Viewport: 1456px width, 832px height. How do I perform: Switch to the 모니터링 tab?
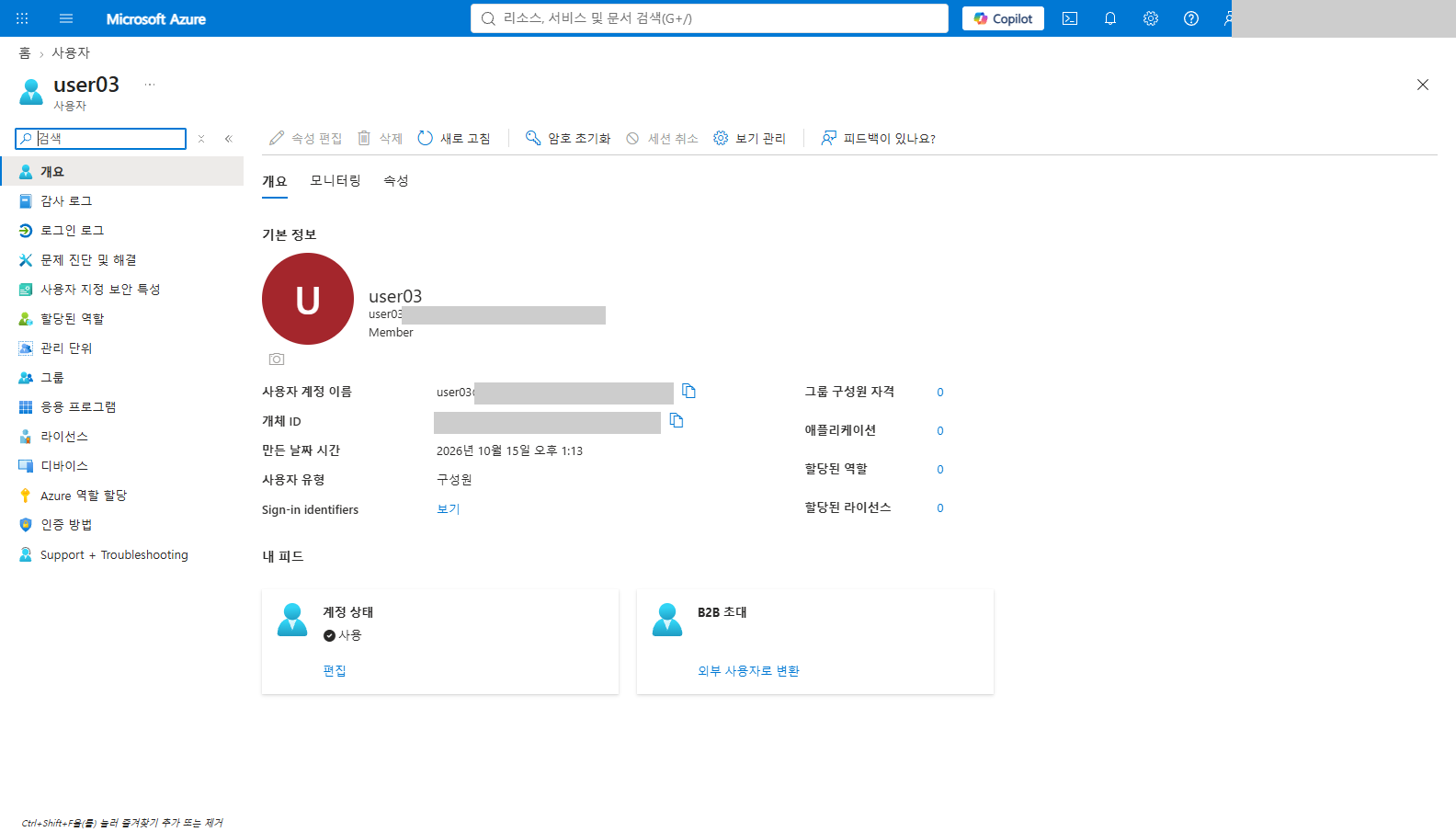336,181
